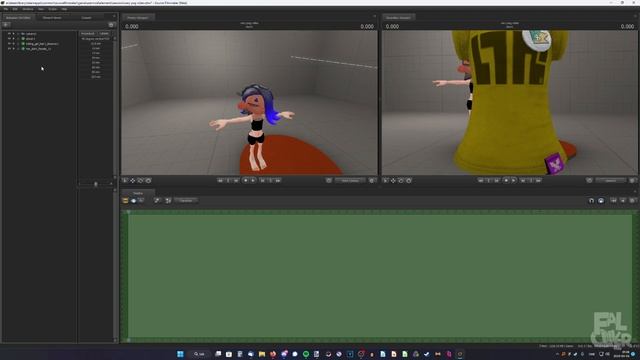
Task: Switch to the Element Viewer tab
Action: (52, 18)
